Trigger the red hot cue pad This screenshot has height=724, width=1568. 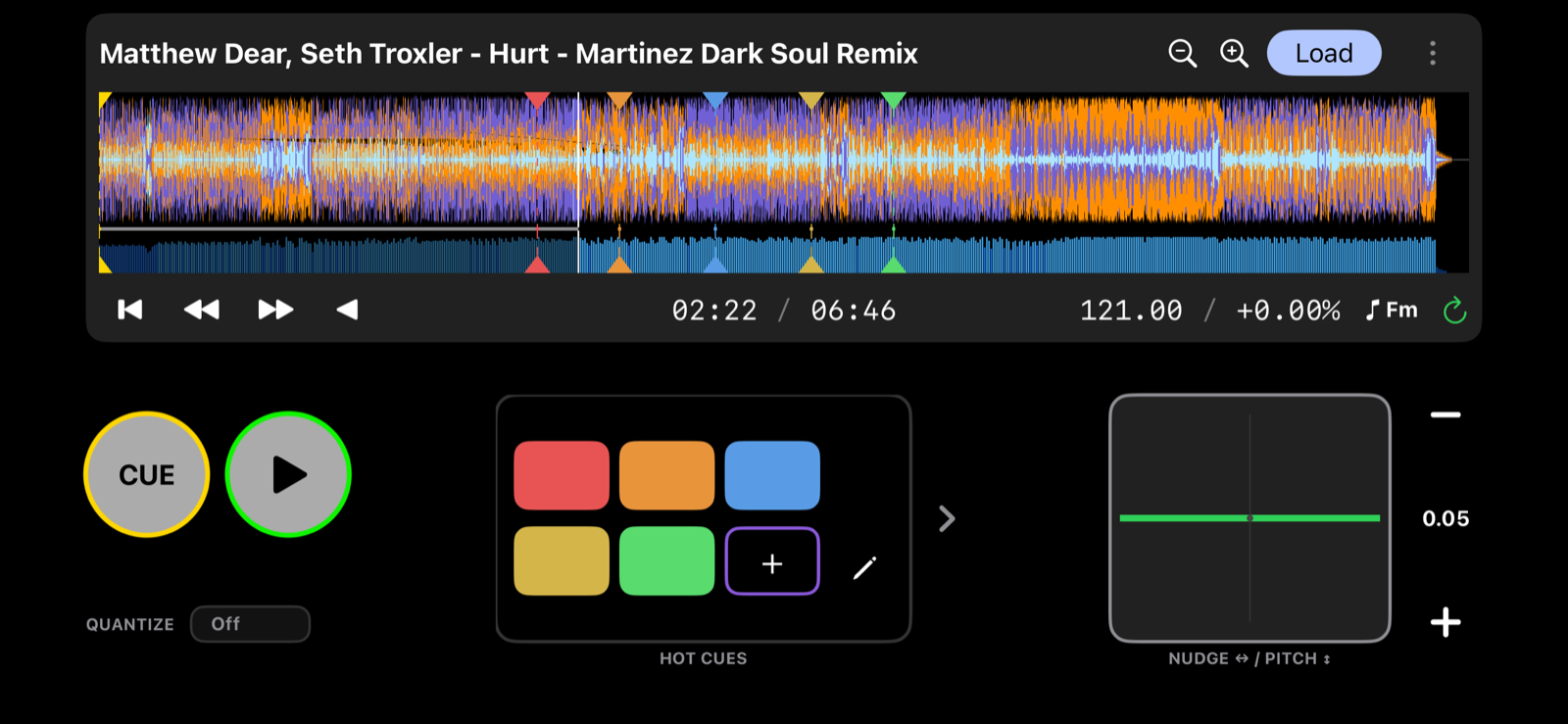(x=562, y=475)
